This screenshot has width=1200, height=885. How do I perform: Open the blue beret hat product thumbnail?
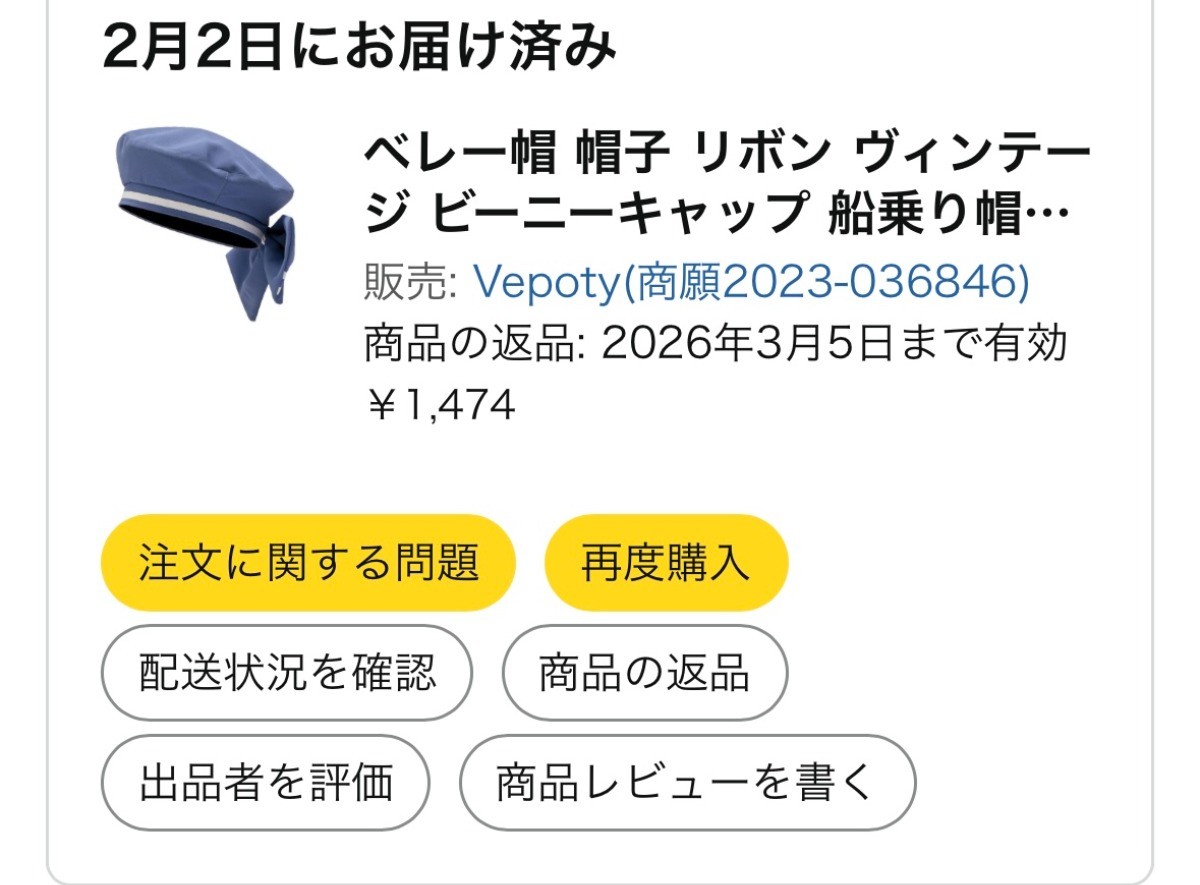point(207,223)
